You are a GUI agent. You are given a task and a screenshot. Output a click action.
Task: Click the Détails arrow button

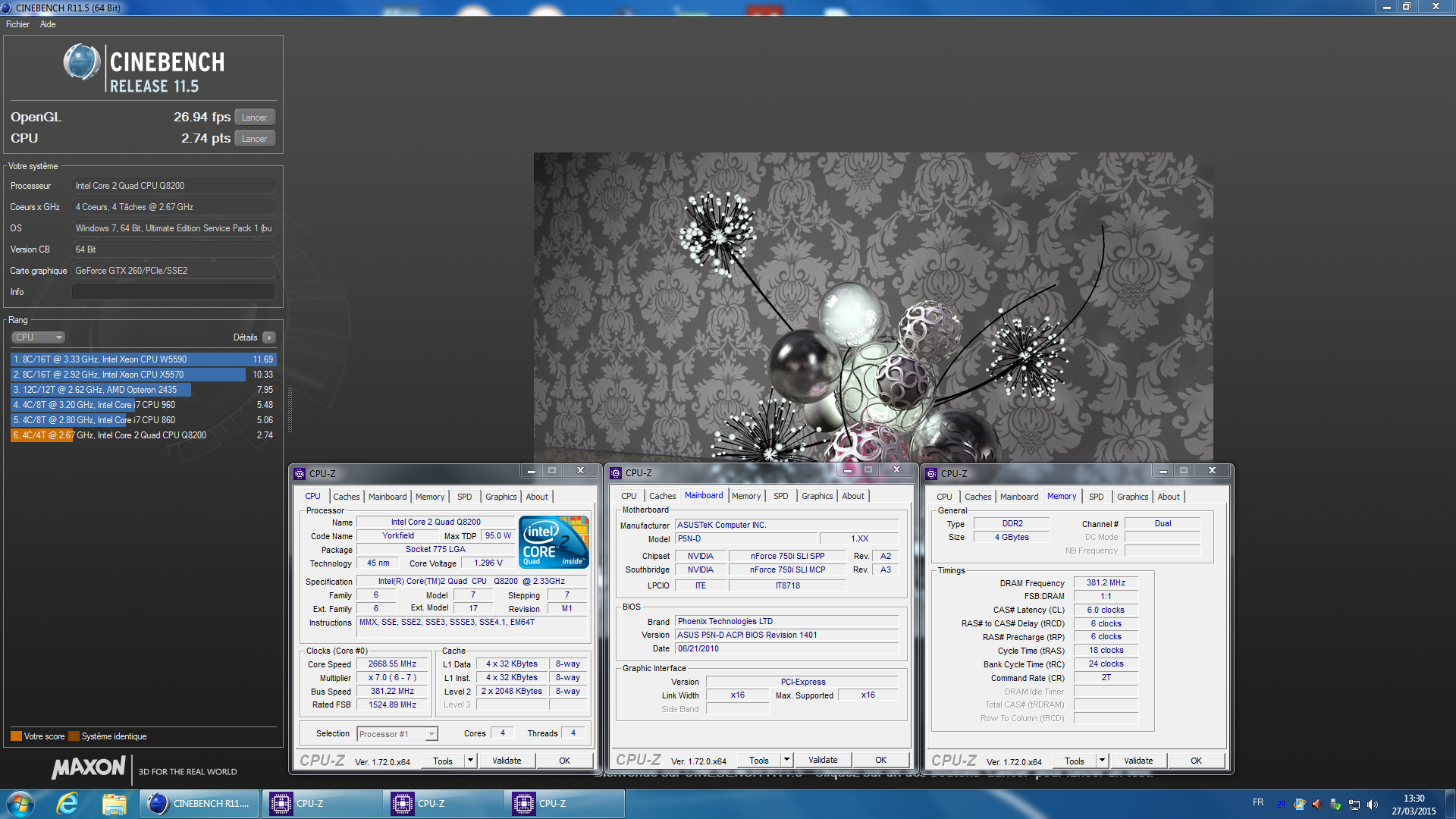click(269, 337)
